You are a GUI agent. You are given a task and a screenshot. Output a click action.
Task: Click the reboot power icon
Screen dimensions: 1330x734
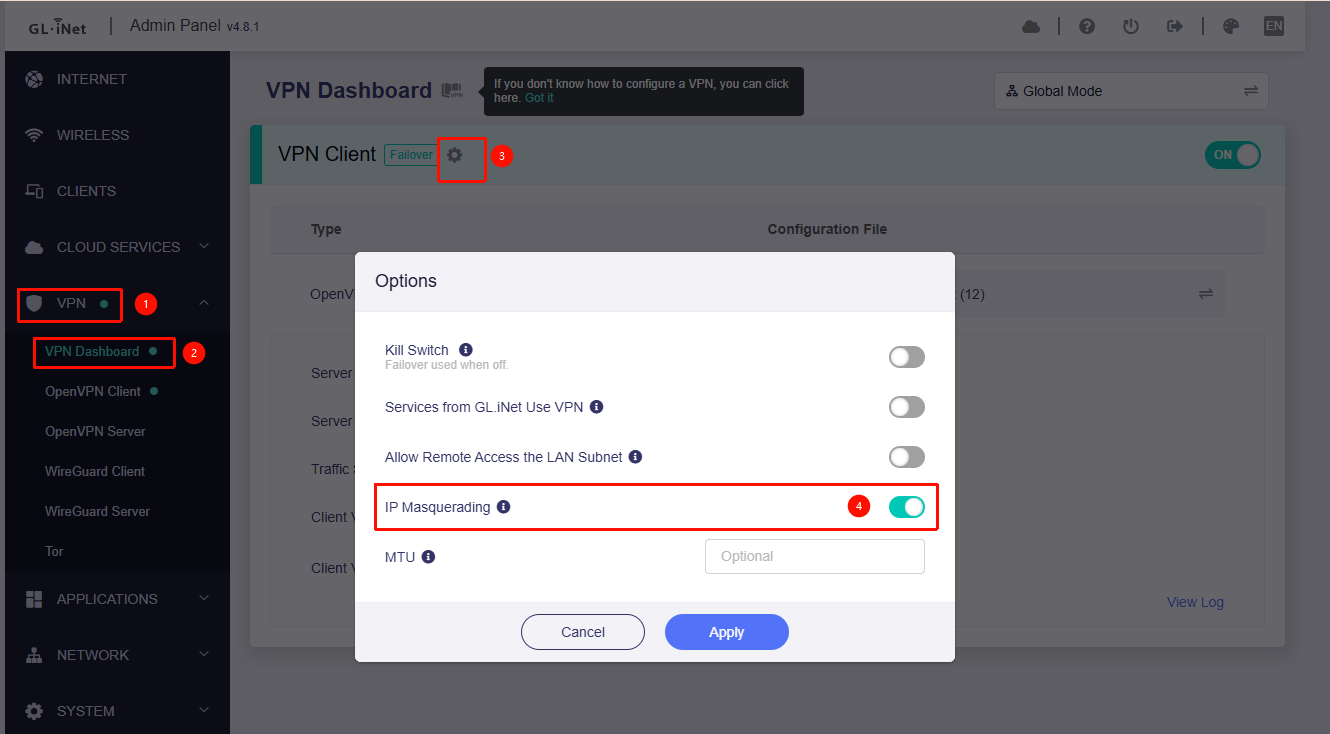(x=1131, y=27)
